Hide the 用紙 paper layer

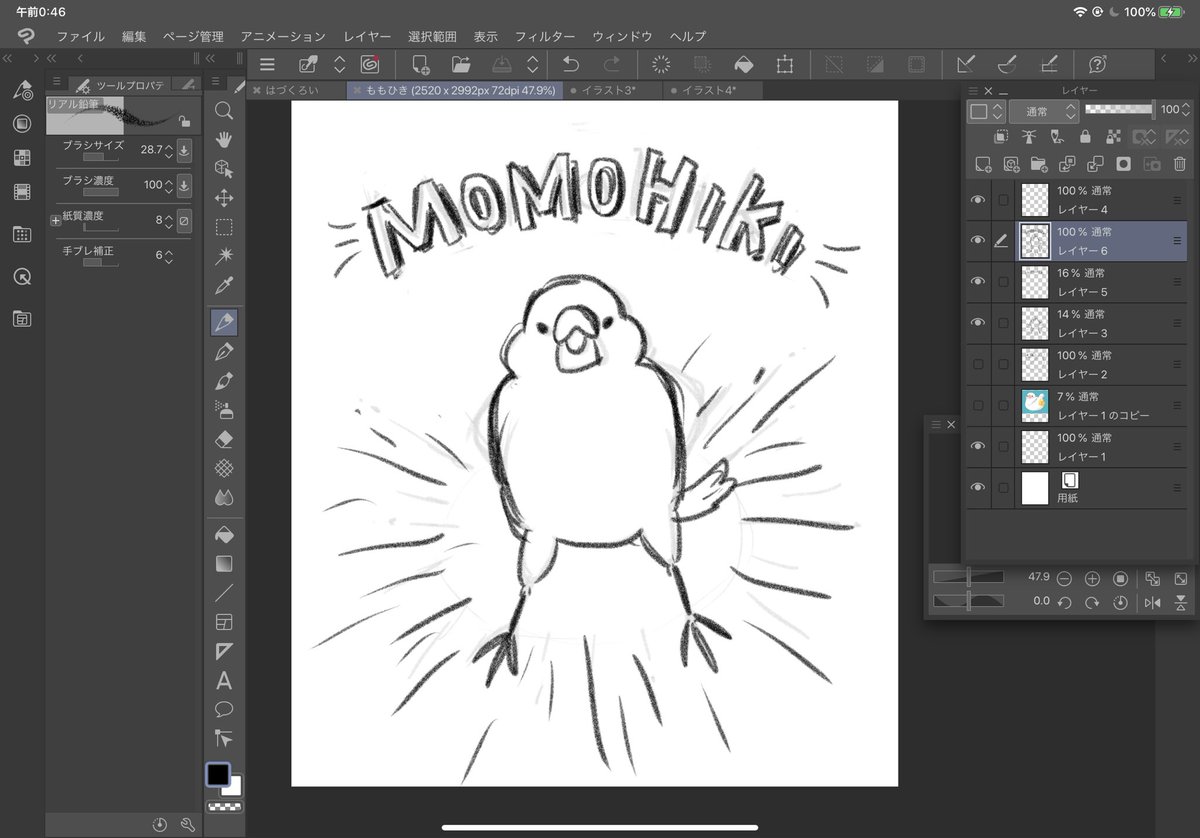tap(978, 487)
